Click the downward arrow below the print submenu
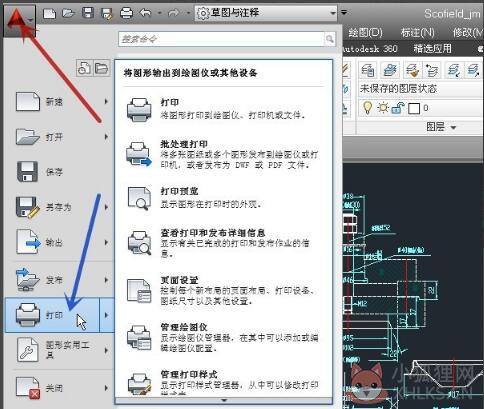The width and height of the screenshot is (484, 409). coord(224,400)
